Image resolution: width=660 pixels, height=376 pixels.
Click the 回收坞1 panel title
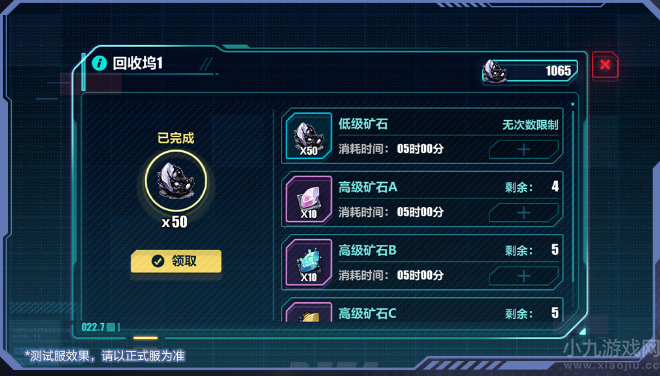(137, 63)
